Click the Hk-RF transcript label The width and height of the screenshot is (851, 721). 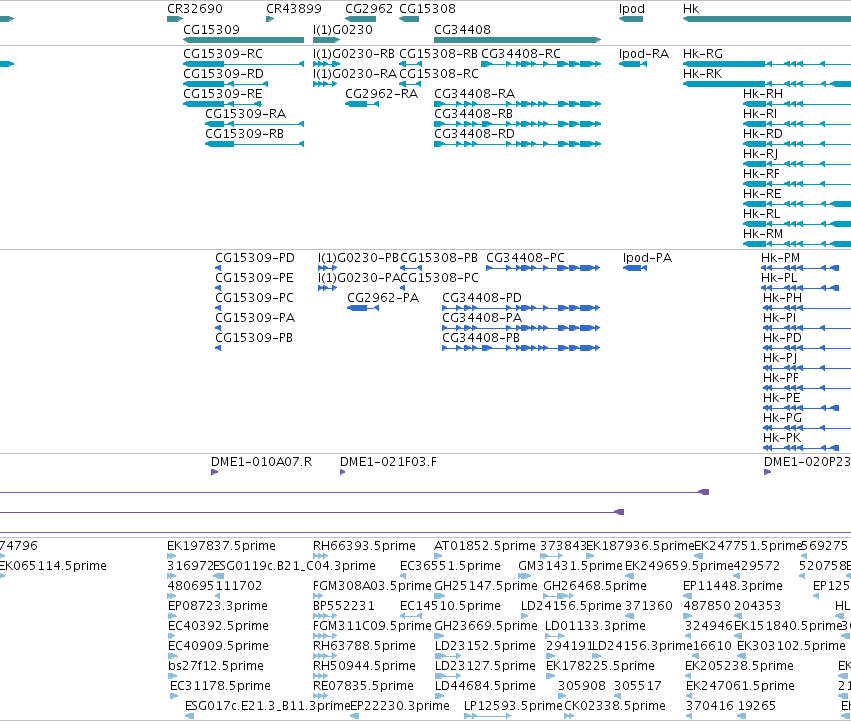(761, 174)
